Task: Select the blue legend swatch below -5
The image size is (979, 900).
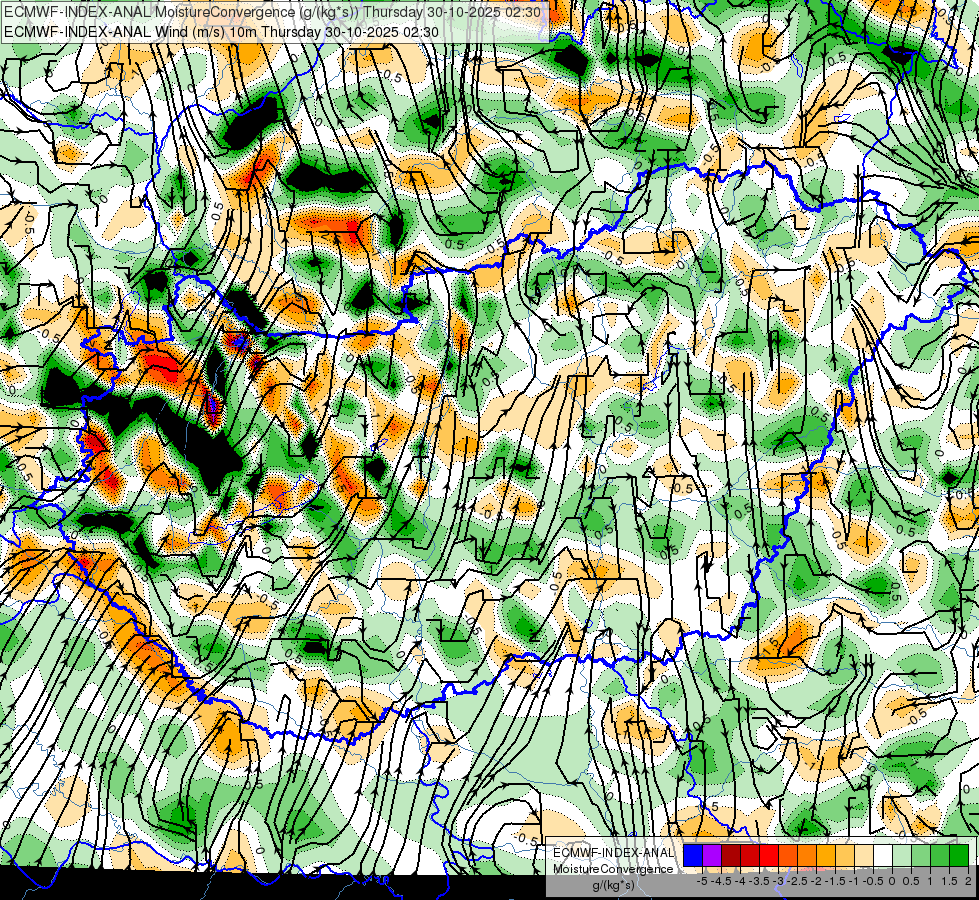Action: click(x=693, y=855)
